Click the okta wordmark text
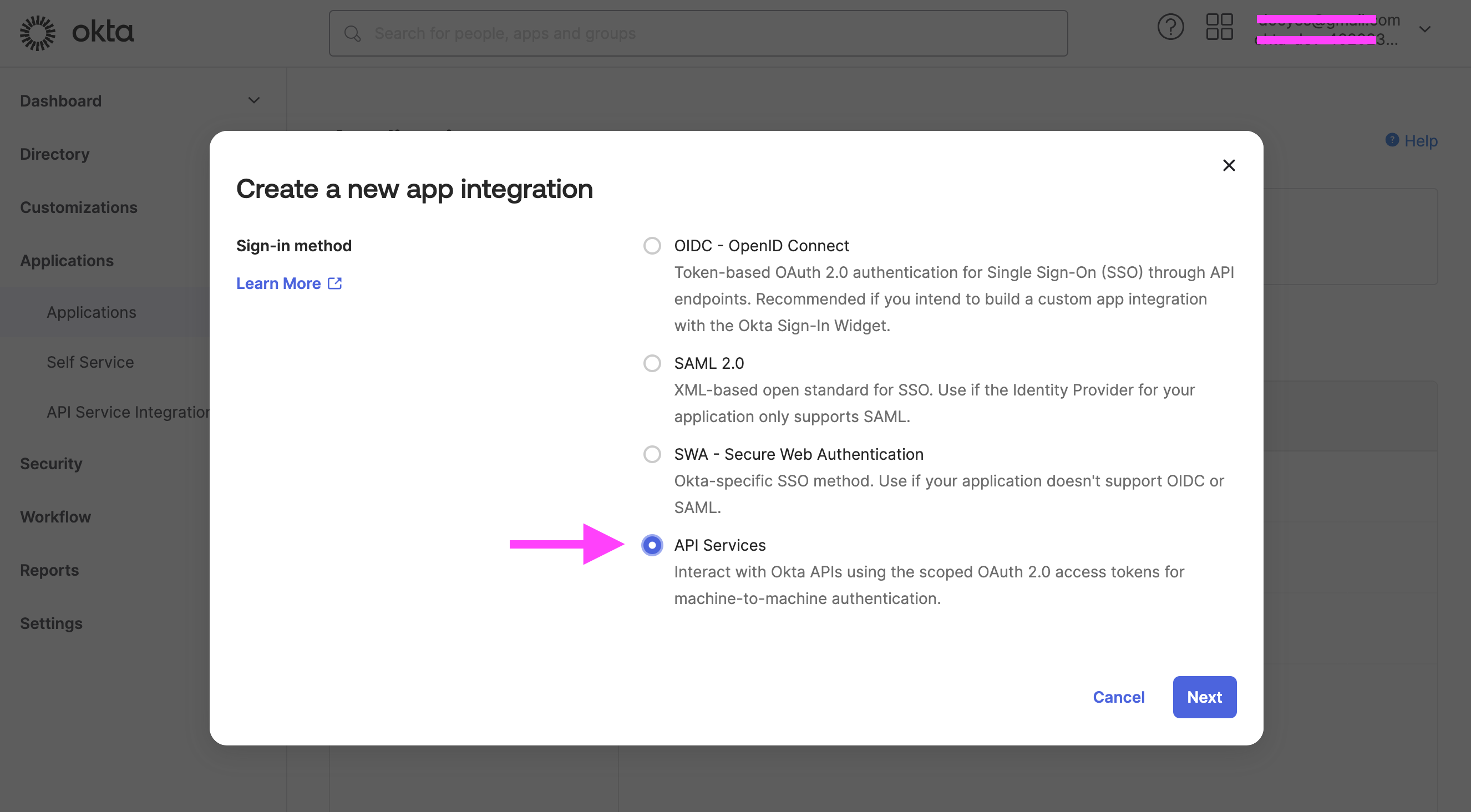Viewport: 1471px width, 812px height. pyautogui.click(x=103, y=32)
